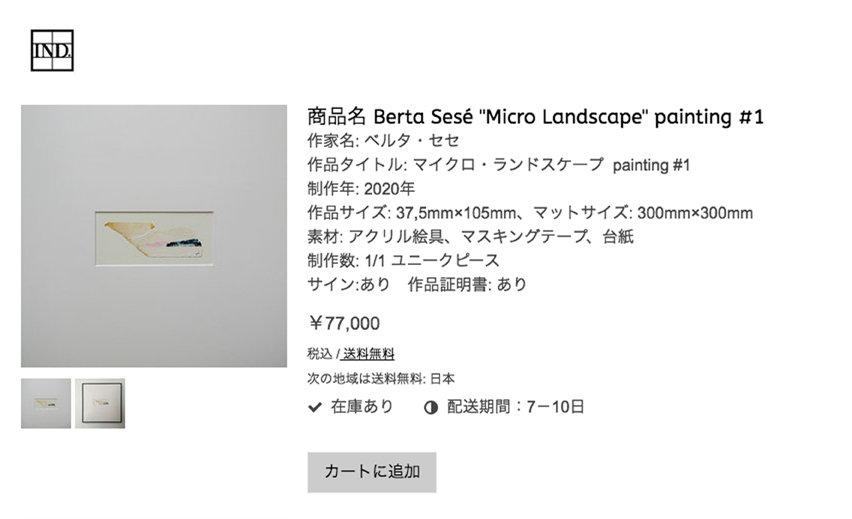Select the first unframed painting thumbnail
Image resolution: width=852 pixels, height=519 pixels.
pyautogui.click(x=46, y=403)
